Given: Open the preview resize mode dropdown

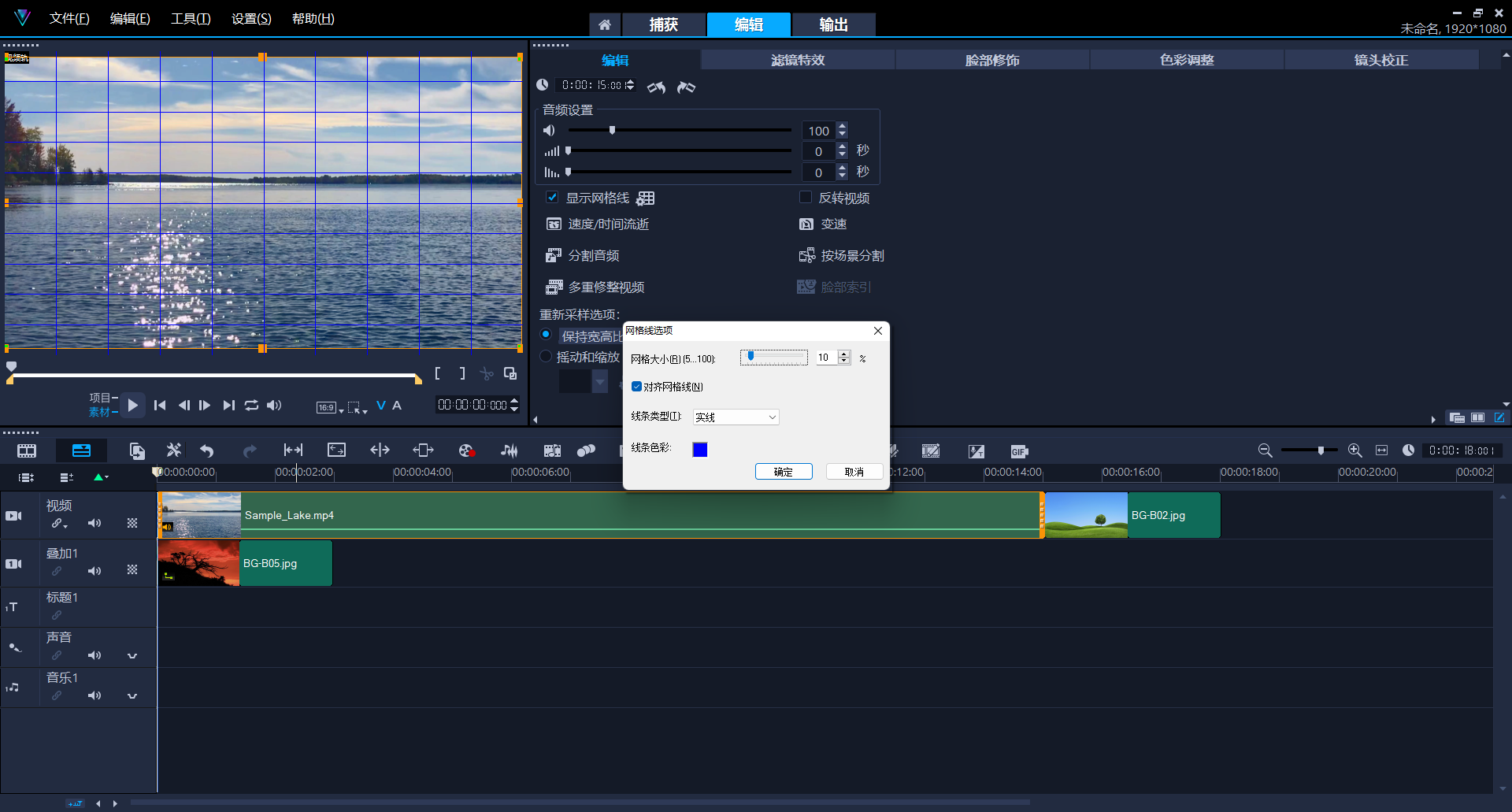Looking at the screenshot, I should click(358, 407).
